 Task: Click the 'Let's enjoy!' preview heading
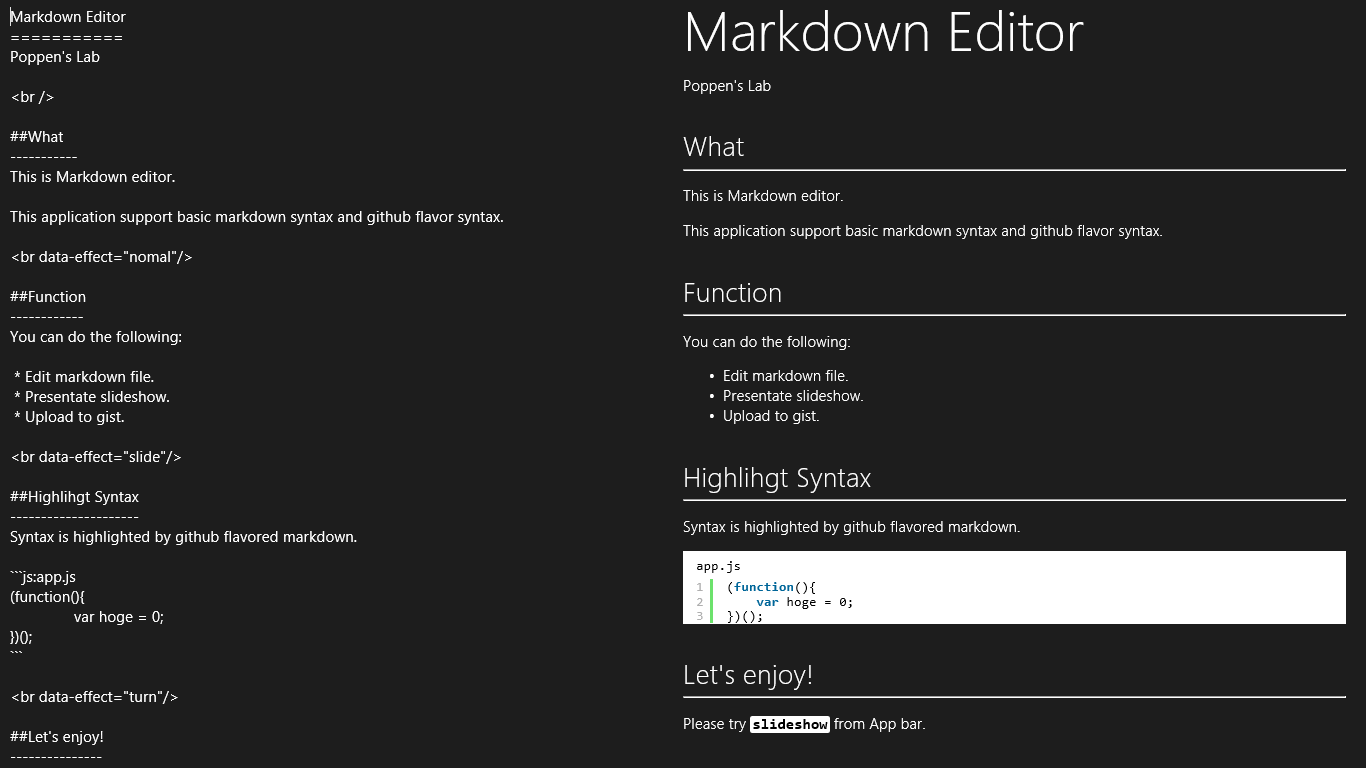click(x=748, y=675)
